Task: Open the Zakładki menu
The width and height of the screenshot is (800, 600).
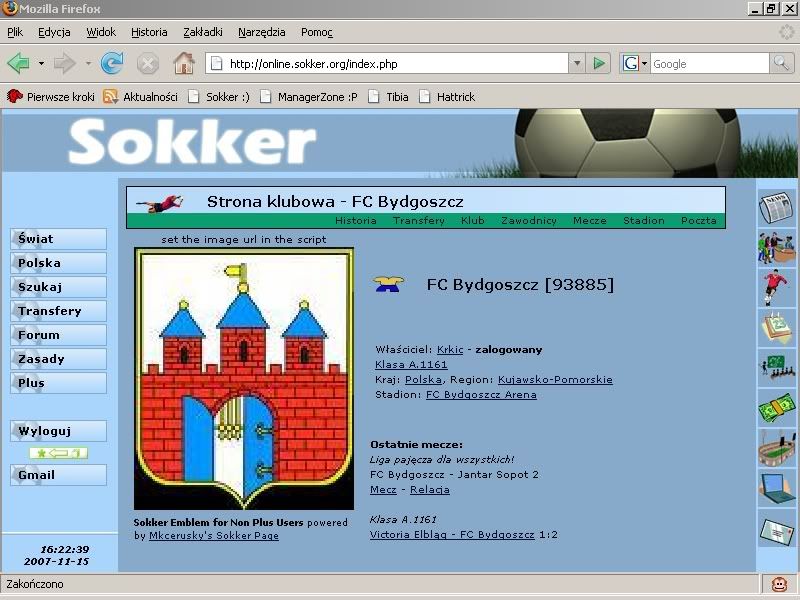Action: click(x=203, y=32)
